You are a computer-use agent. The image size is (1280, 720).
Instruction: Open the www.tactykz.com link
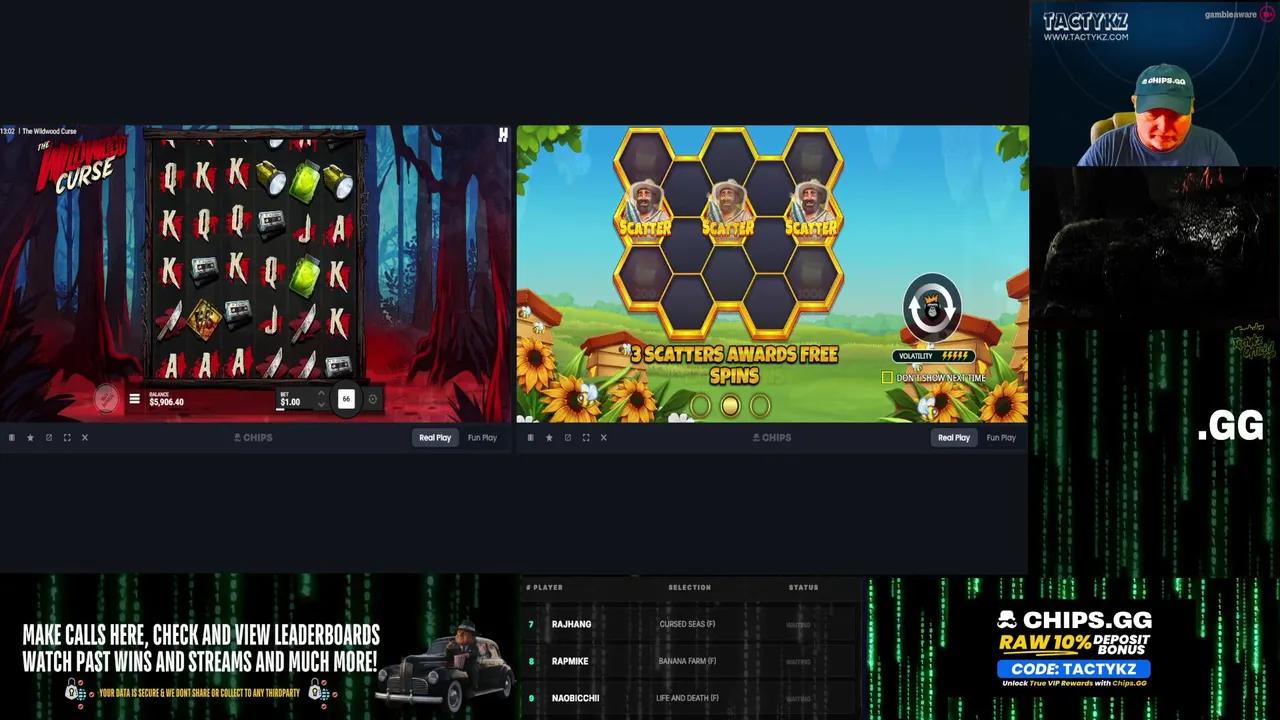point(1086,37)
